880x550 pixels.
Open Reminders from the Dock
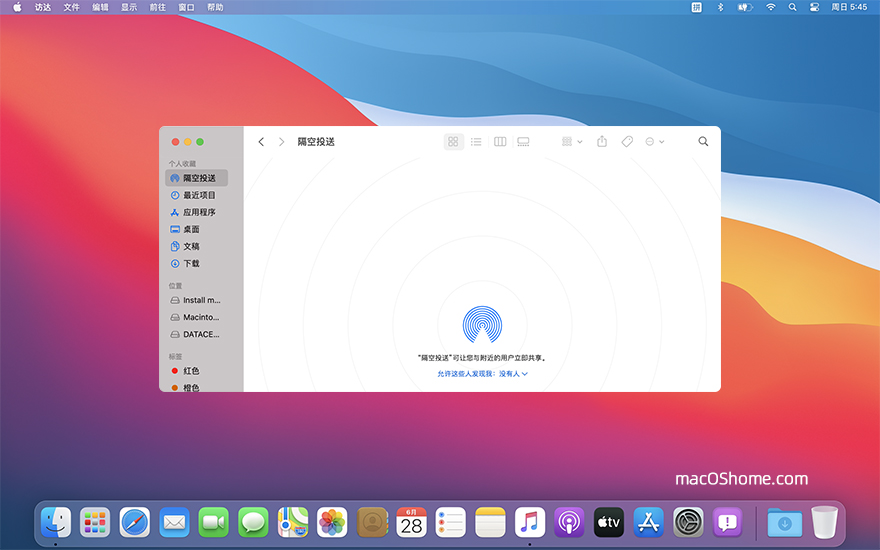tap(451, 522)
